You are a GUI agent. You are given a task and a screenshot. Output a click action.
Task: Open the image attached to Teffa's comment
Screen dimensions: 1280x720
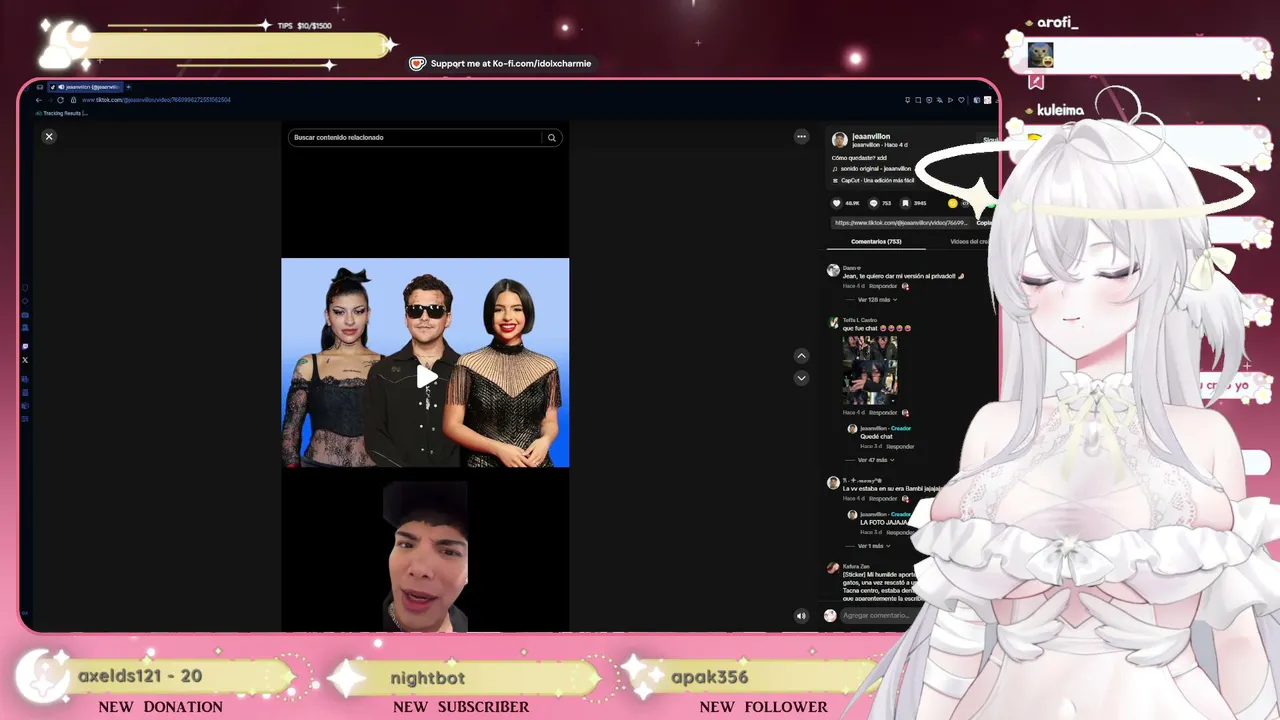pyautogui.click(x=870, y=370)
